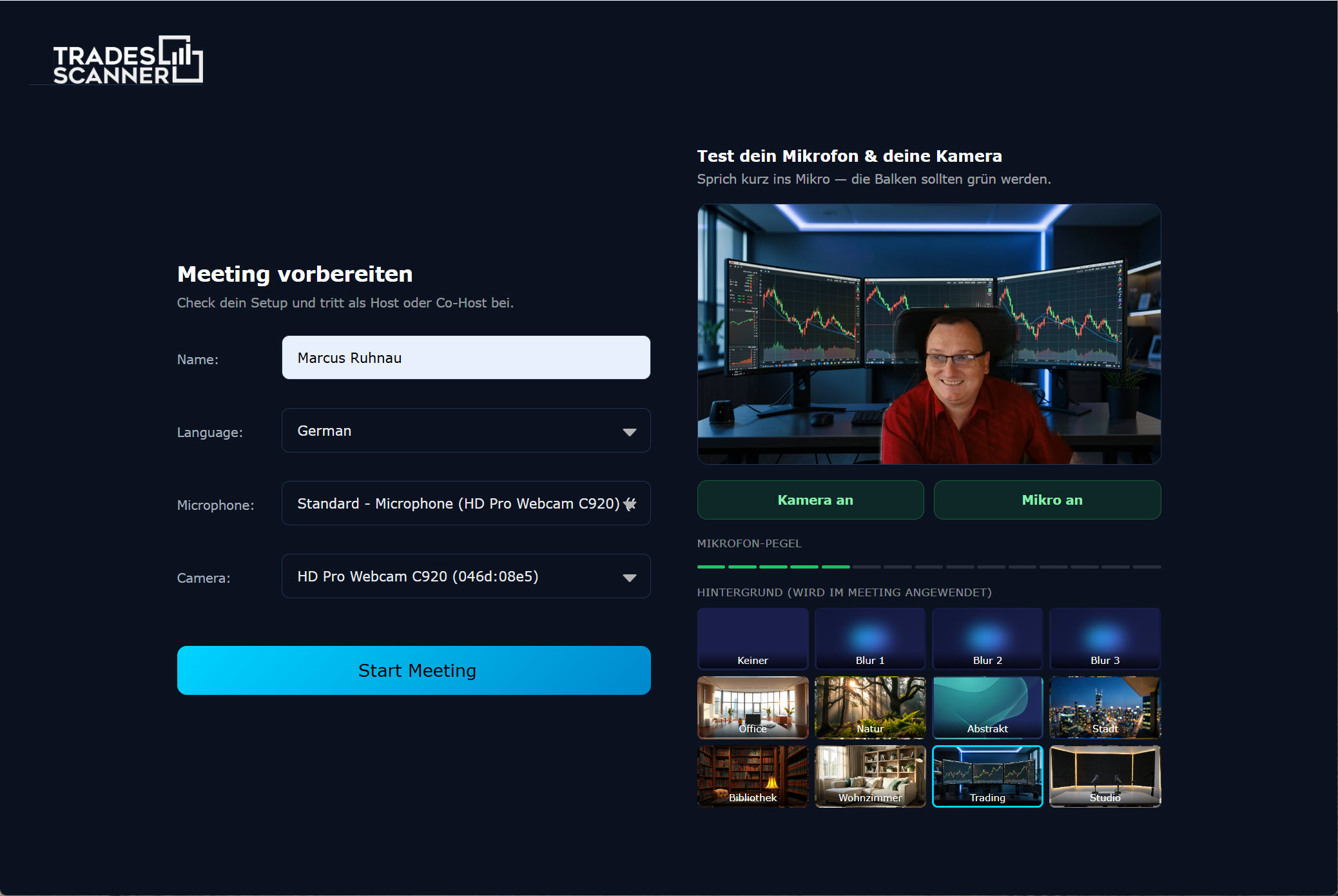Click the Test dein Mikrofon heading text

click(849, 156)
